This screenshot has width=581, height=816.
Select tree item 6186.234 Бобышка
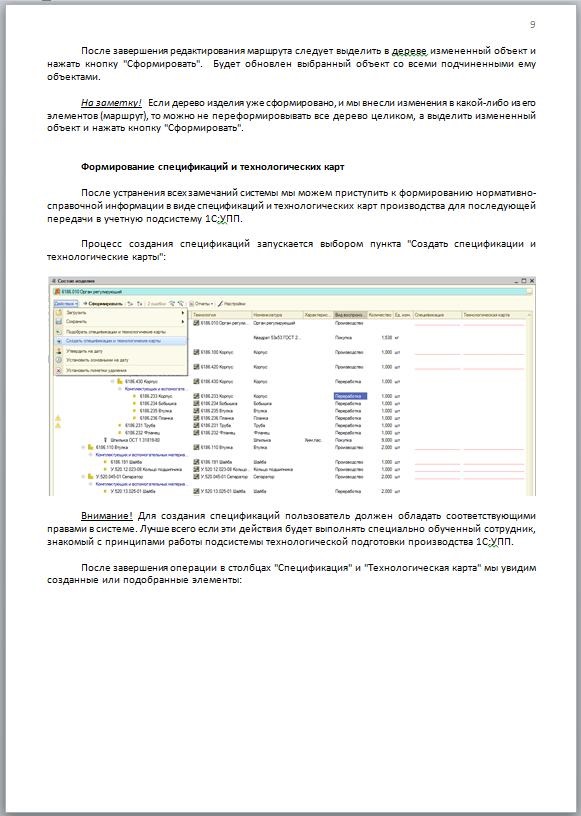tap(158, 403)
